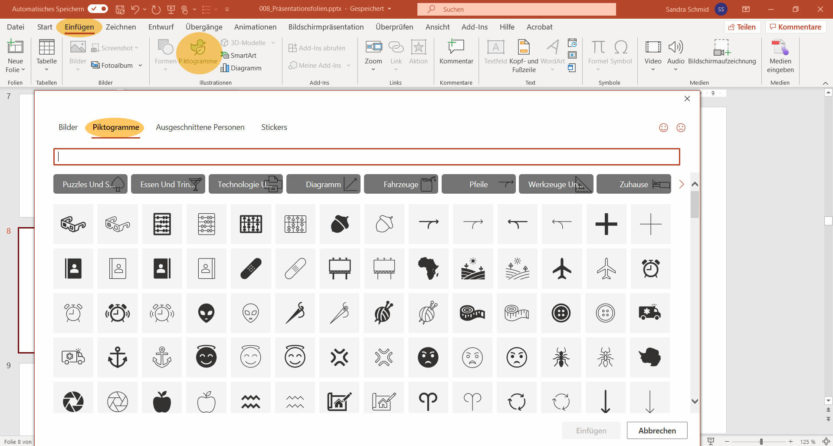Image resolution: width=833 pixels, height=446 pixels.
Task: Select the filled airplane pictogram
Action: [562, 269]
